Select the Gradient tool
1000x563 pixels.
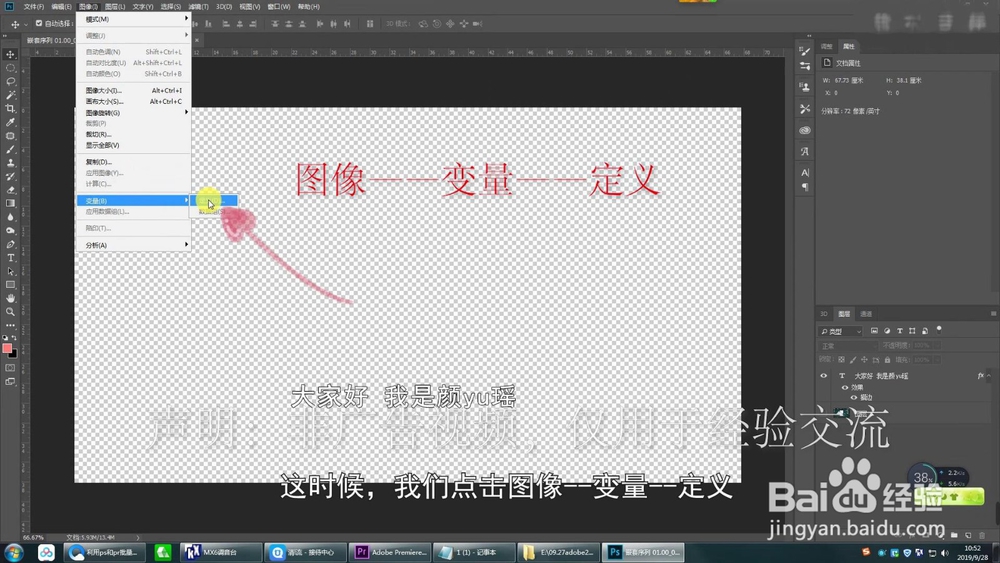click(10, 203)
